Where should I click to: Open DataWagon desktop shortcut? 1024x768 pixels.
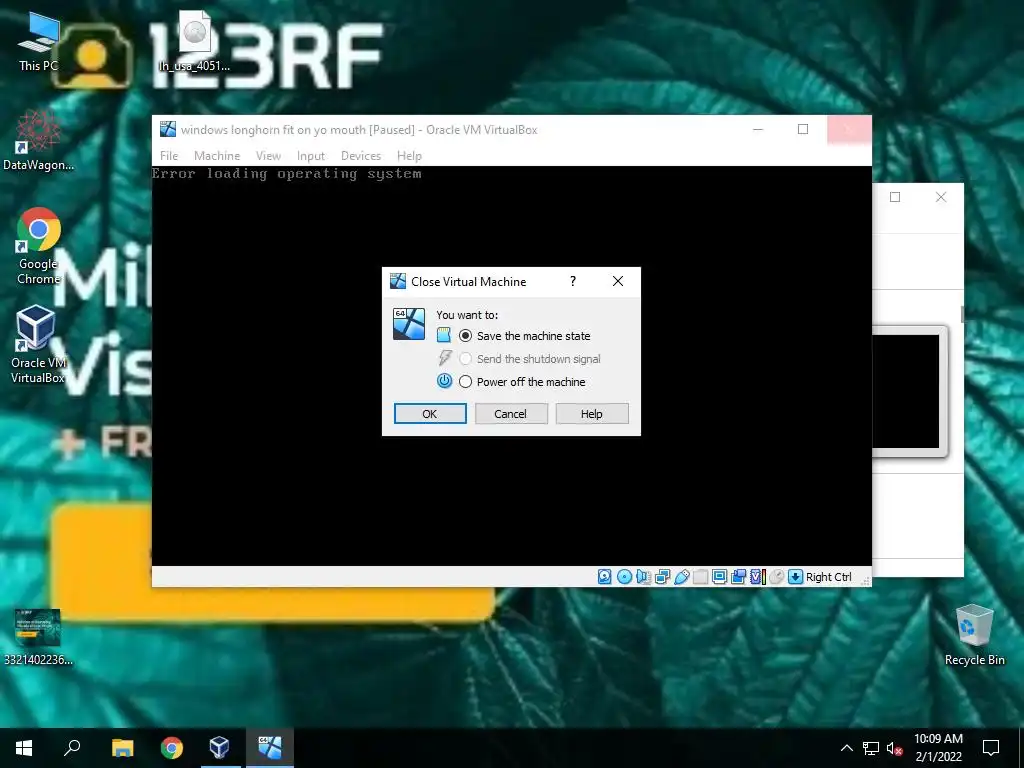click(38, 140)
